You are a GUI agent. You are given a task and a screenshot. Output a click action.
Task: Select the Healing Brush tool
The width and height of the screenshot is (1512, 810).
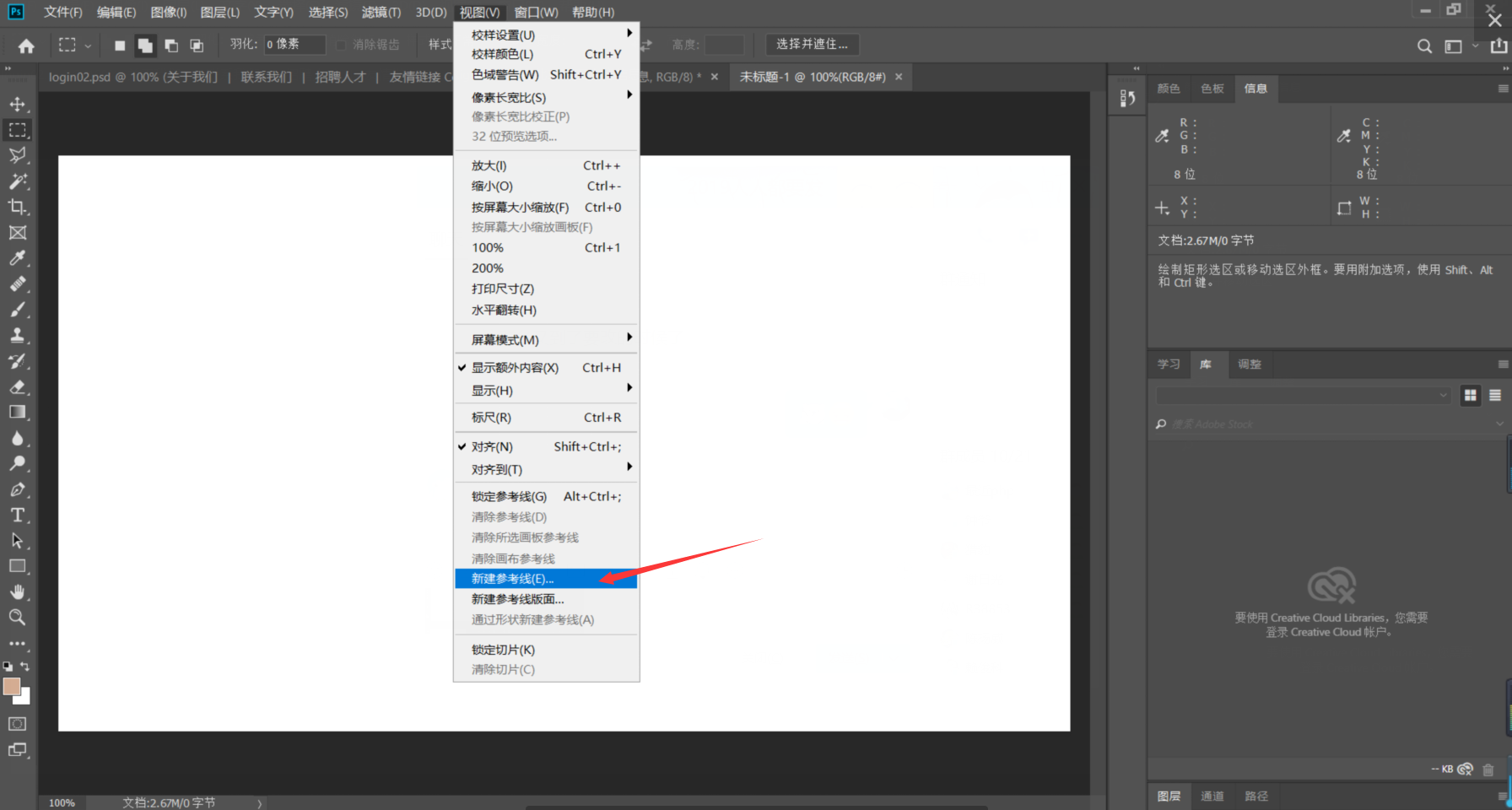17,283
